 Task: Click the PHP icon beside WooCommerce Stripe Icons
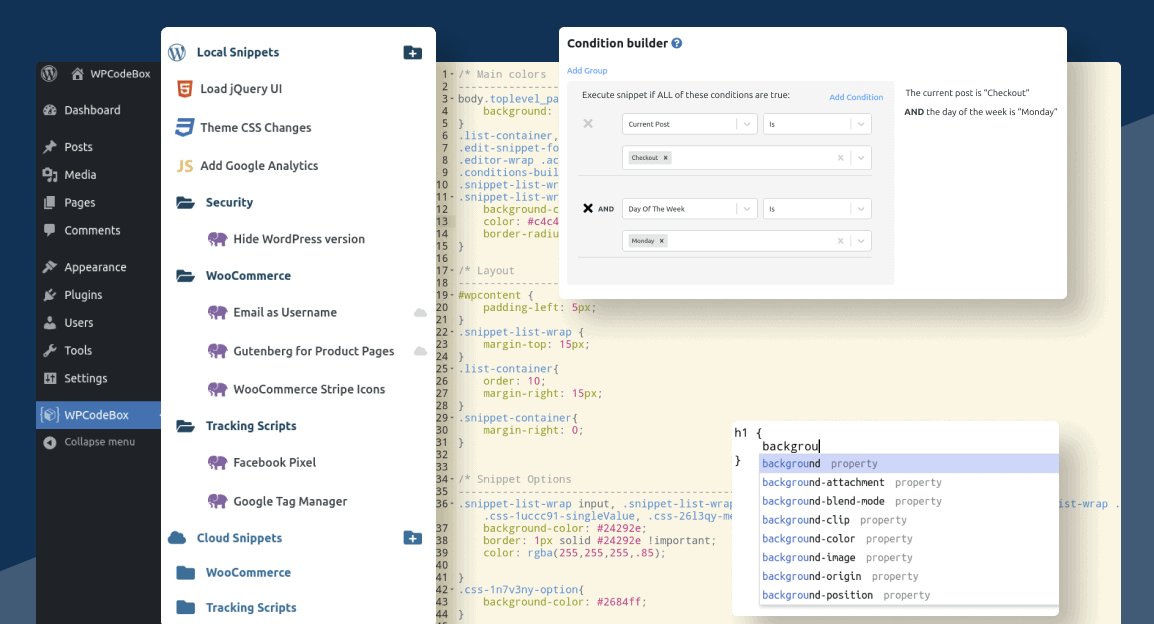[217, 389]
